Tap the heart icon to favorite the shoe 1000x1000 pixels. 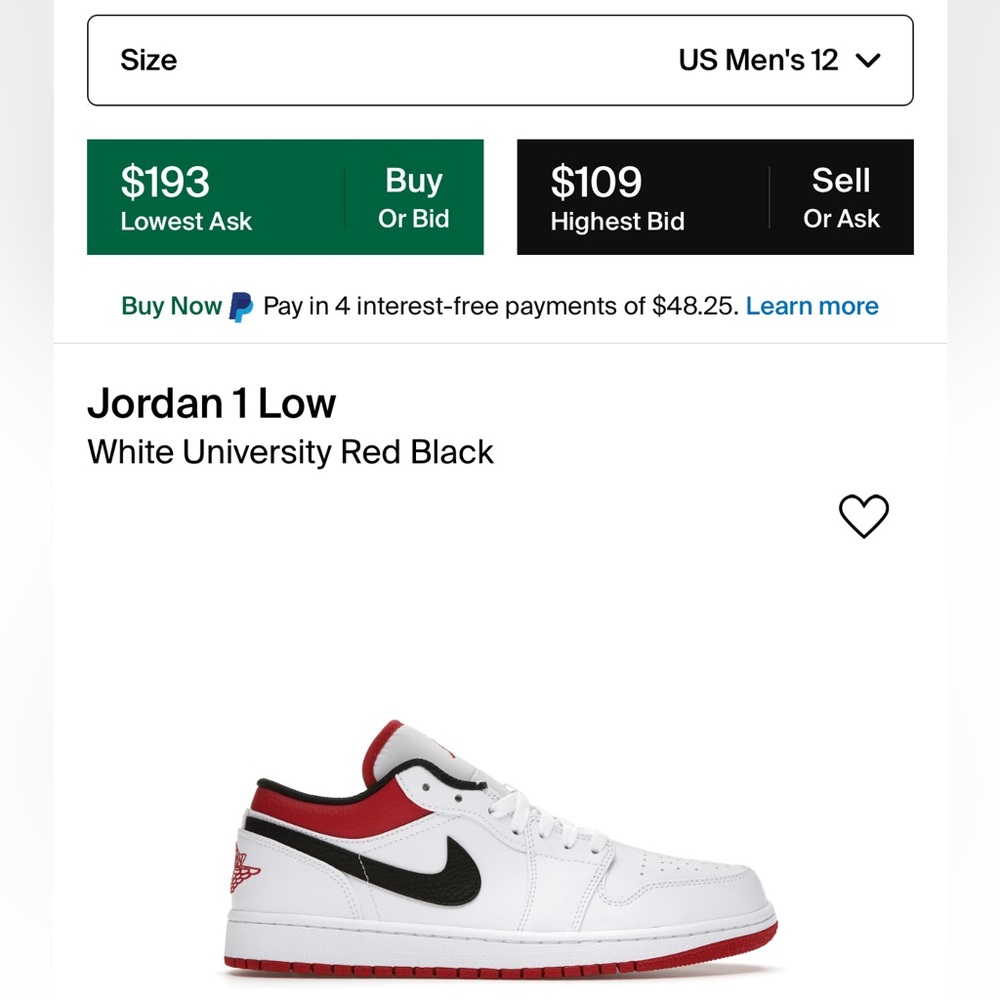[864, 516]
